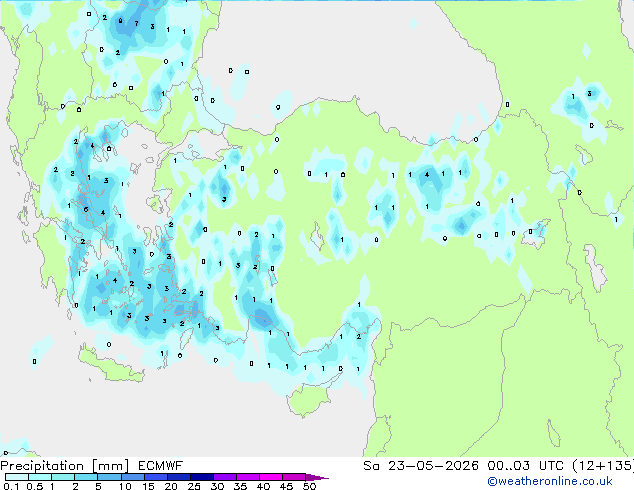The height and width of the screenshot is (490, 634).
Task: Click the '45' legend scale label
Action: point(286,486)
